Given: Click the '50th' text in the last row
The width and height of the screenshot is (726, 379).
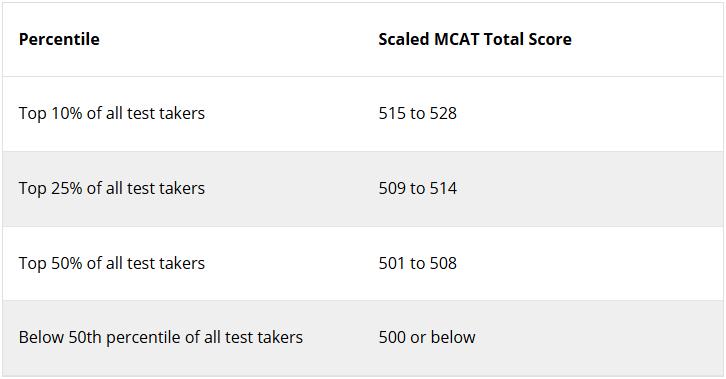Looking at the screenshot, I should pos(85,337).
